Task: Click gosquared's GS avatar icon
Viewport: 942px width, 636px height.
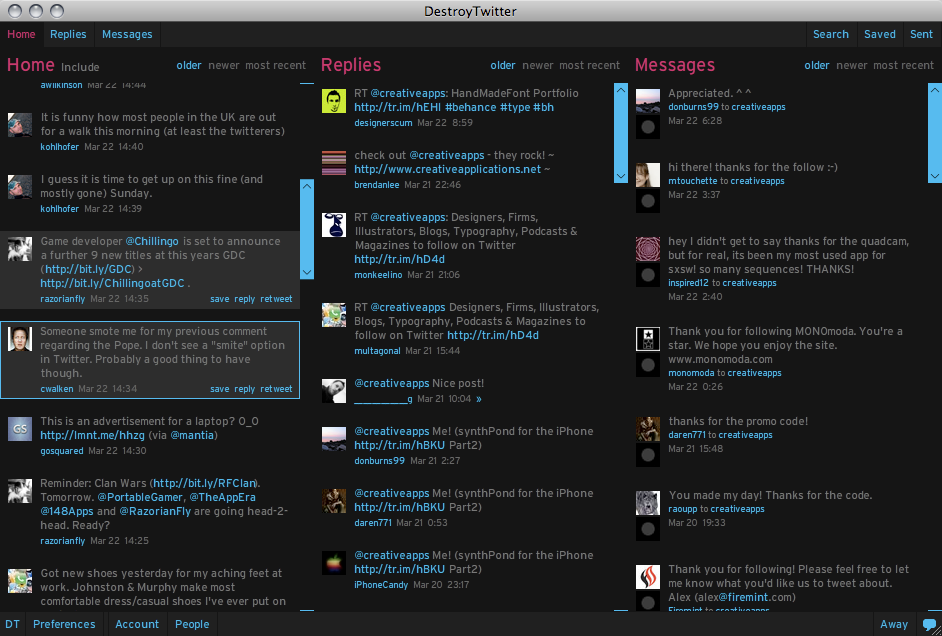Action: click(x=20, y=430)
